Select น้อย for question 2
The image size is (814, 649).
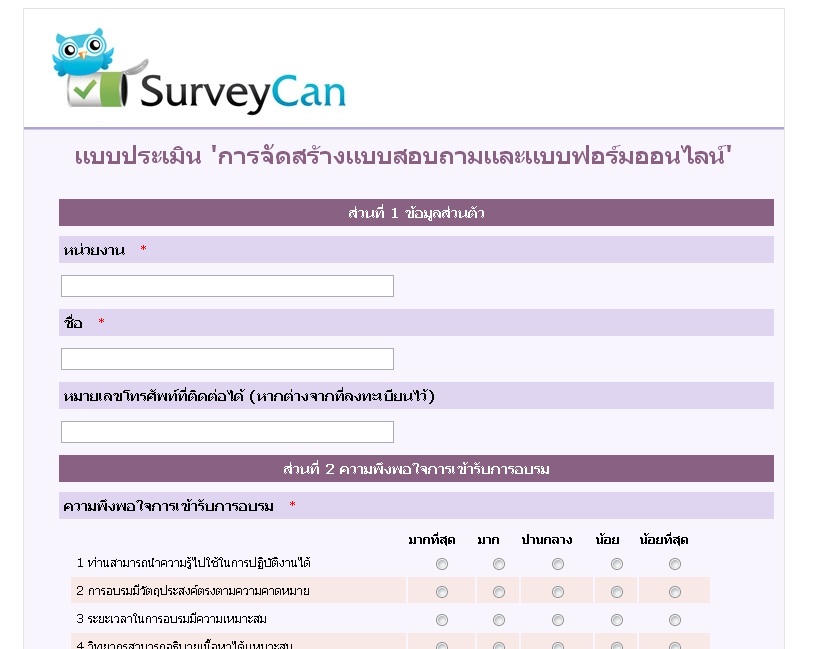pos(617,592)
